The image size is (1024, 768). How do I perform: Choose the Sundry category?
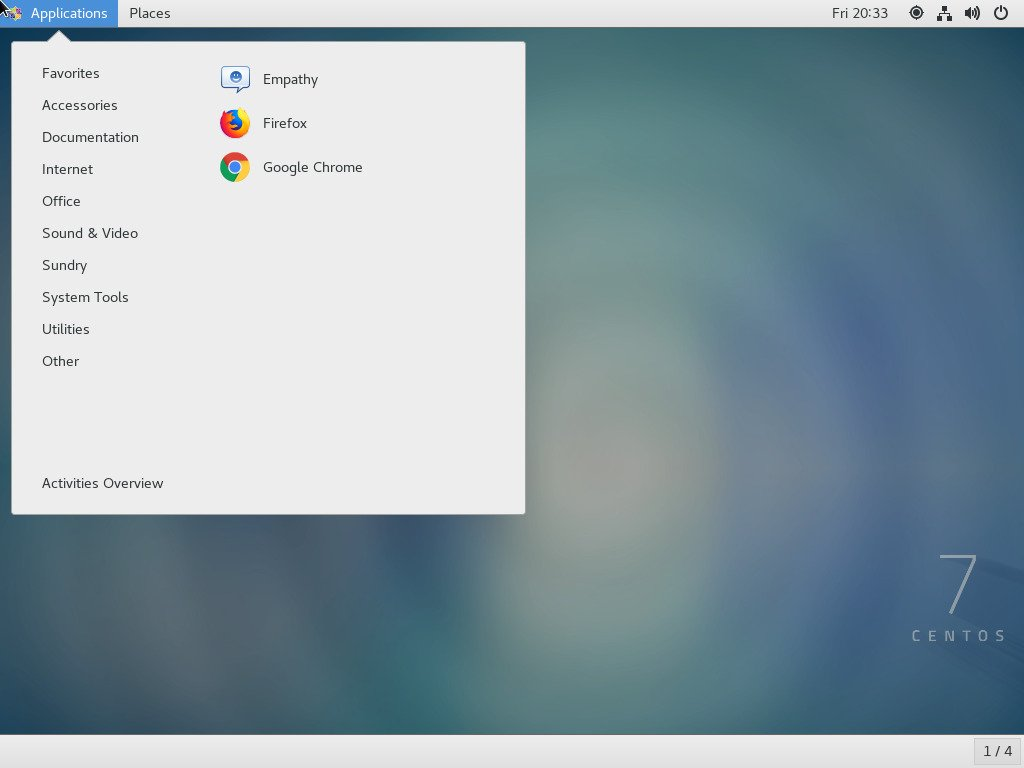point(65,265)
